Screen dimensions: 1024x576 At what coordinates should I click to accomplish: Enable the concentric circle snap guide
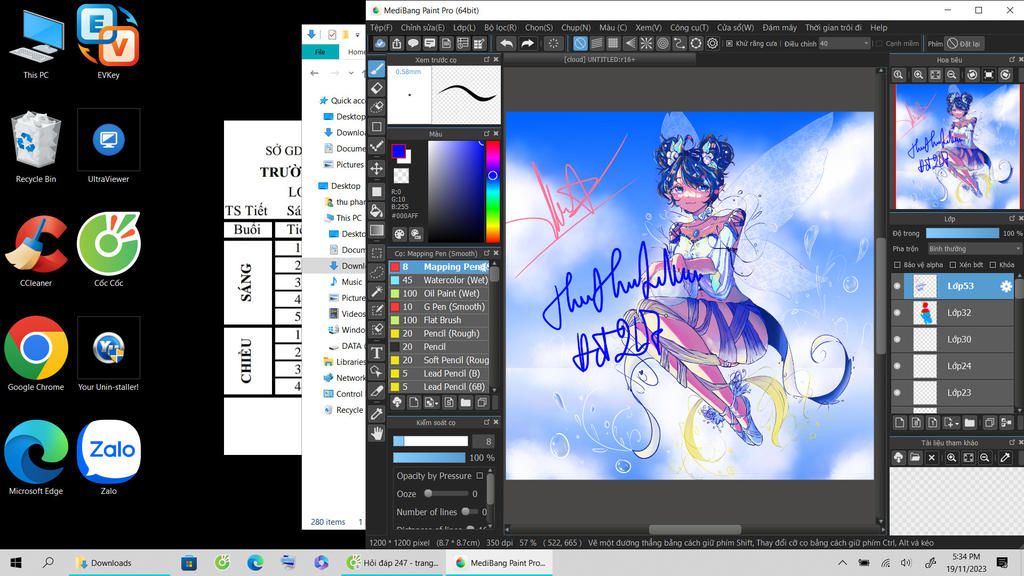tap(663, 44)
